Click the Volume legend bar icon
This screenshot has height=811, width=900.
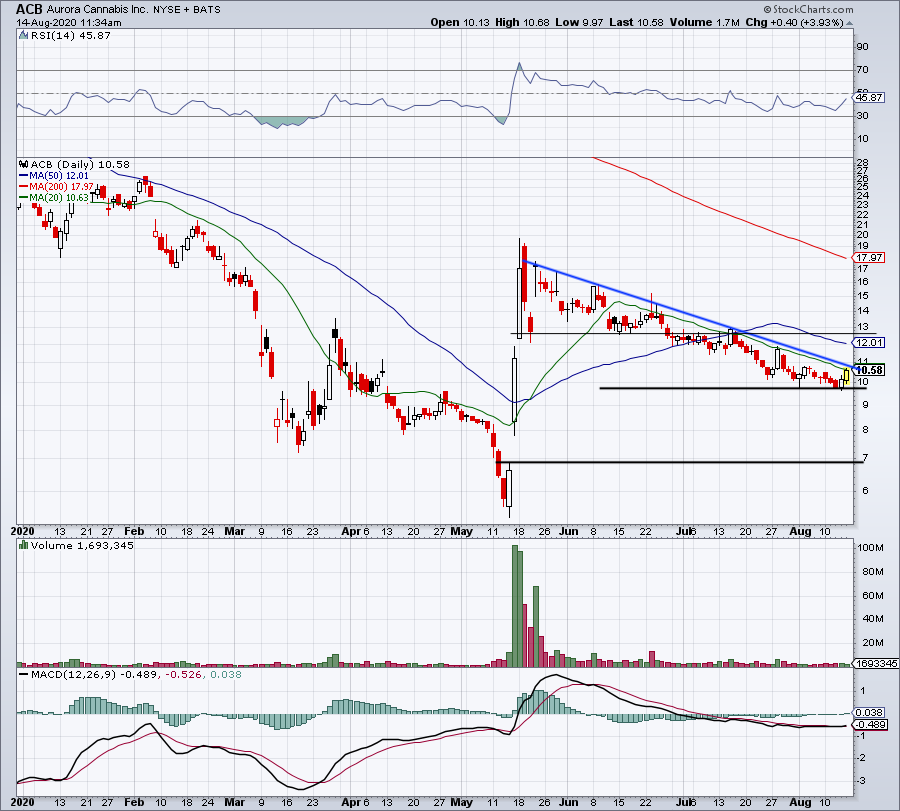click(x=24, y=545)
